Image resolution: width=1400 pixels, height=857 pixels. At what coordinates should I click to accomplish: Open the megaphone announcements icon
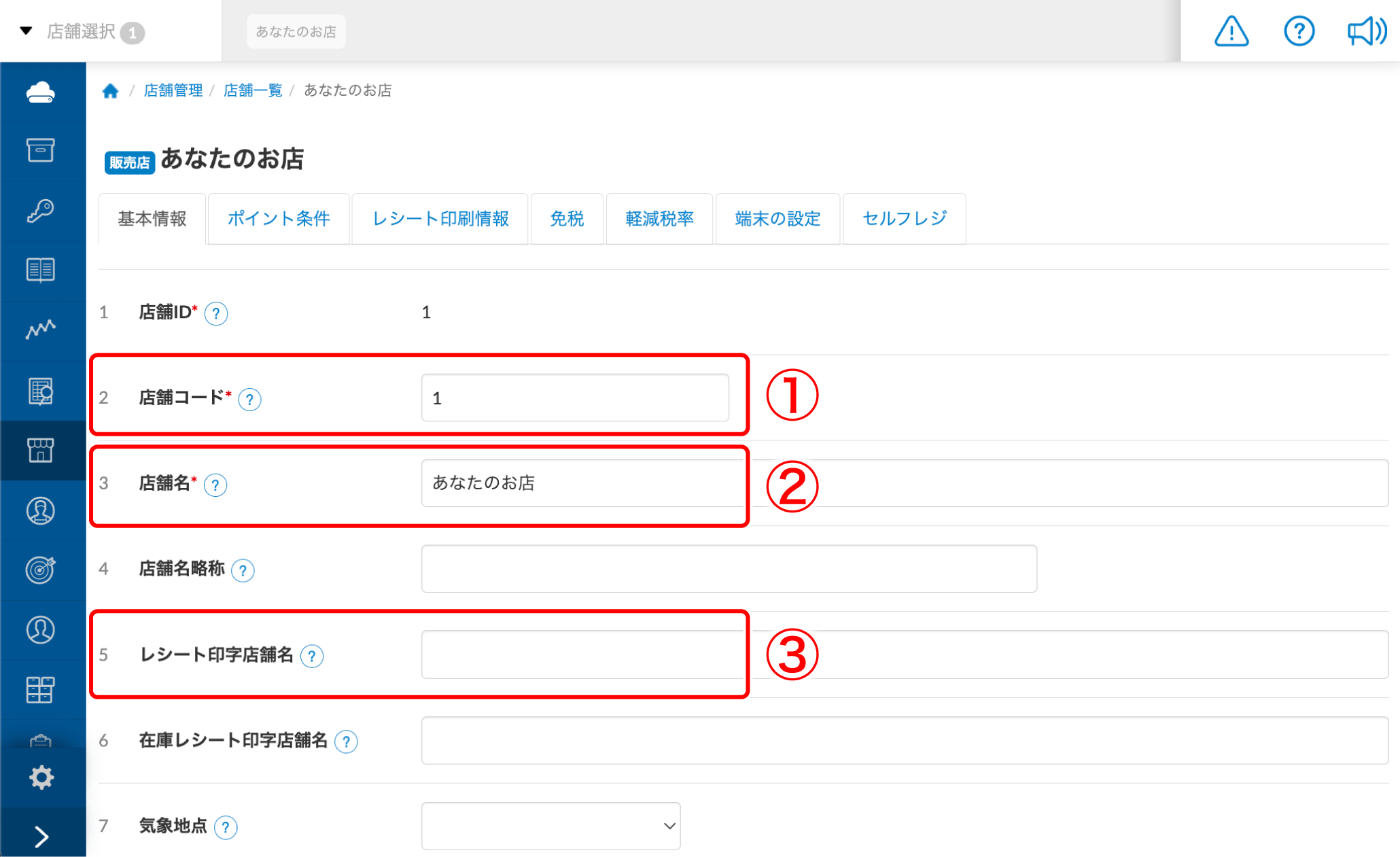tap(1365, 31)
